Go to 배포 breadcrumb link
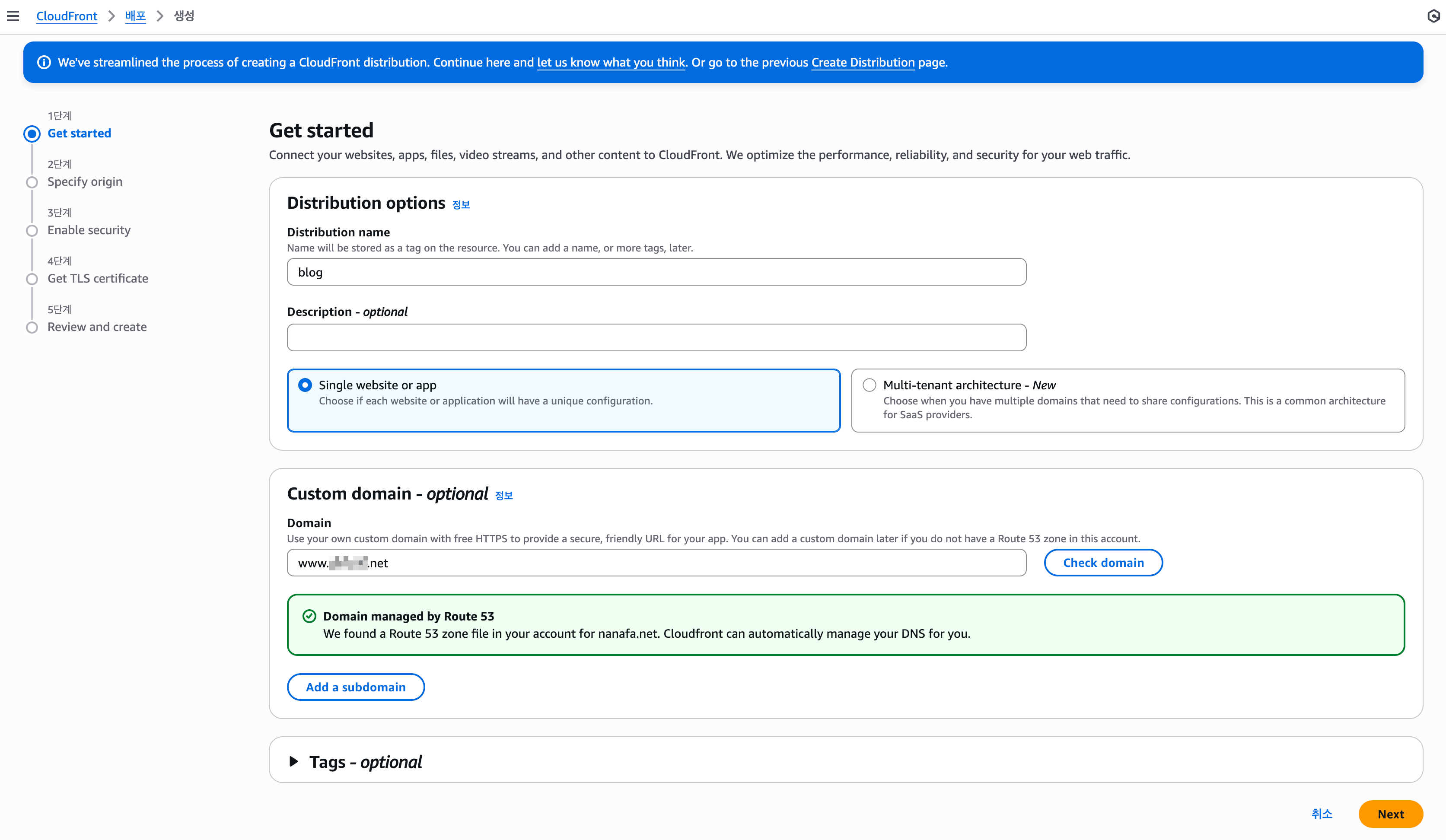 coord(135,16)
